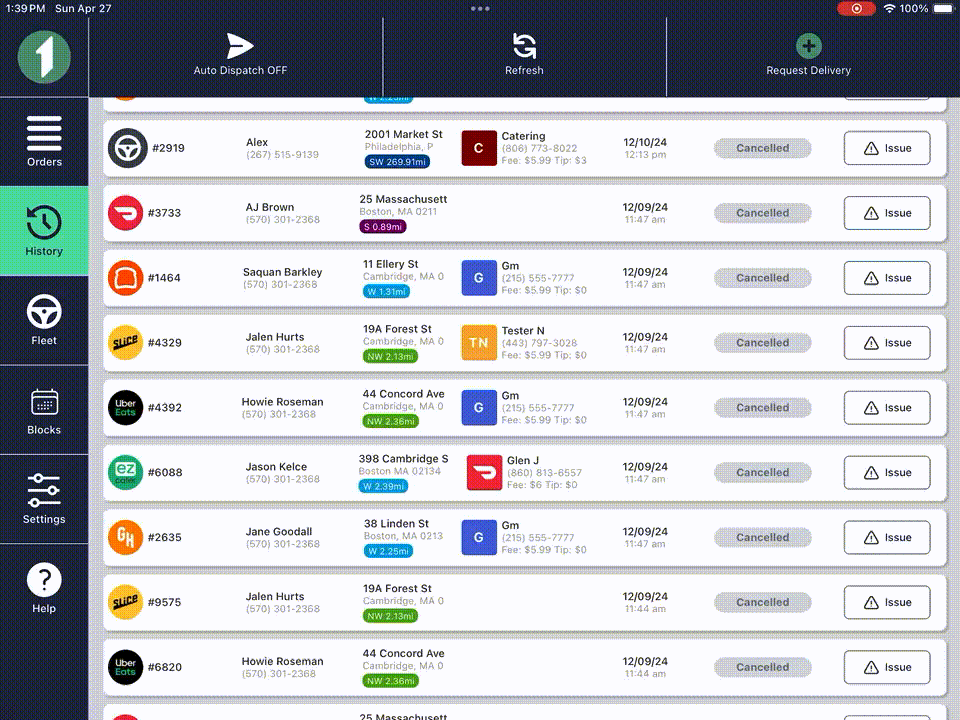Report an issue for order #6088
Image resolution: width=960 pixels, height=720 pixels.
tap(887, 473)
